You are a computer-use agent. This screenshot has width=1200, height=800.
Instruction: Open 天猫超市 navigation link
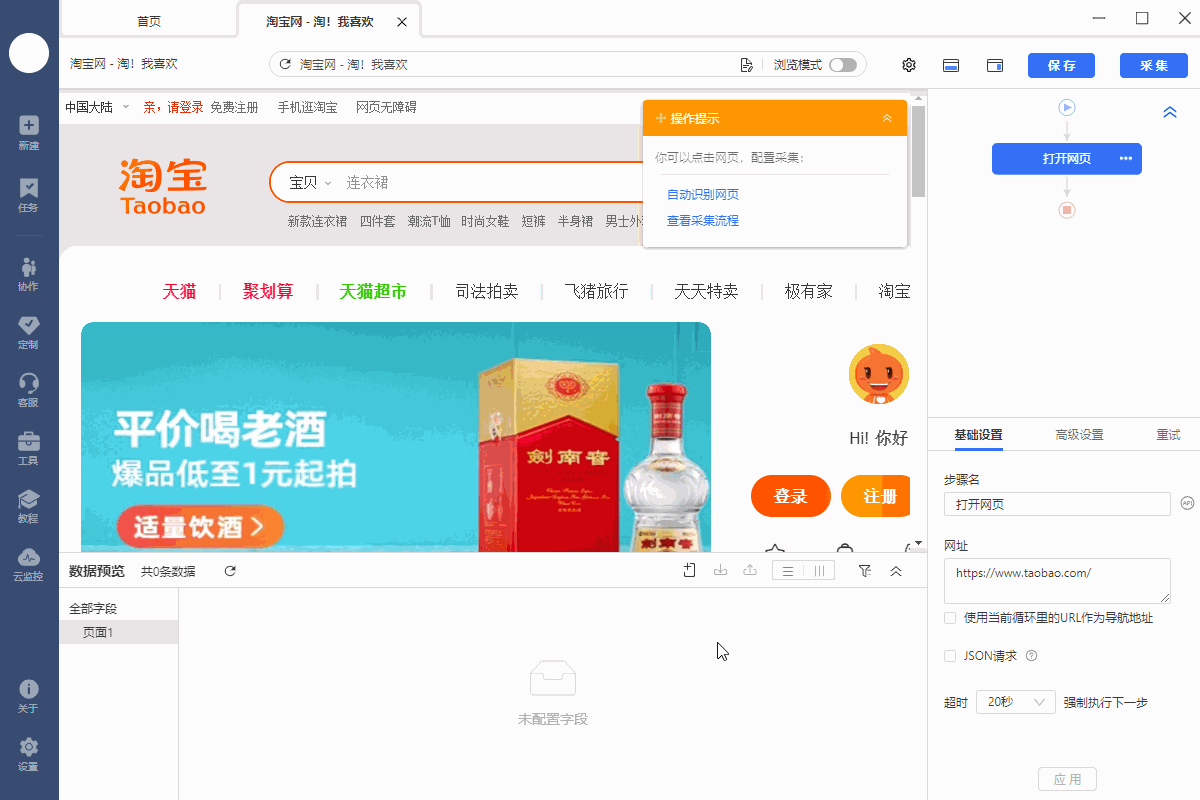[x=373, y=291]
